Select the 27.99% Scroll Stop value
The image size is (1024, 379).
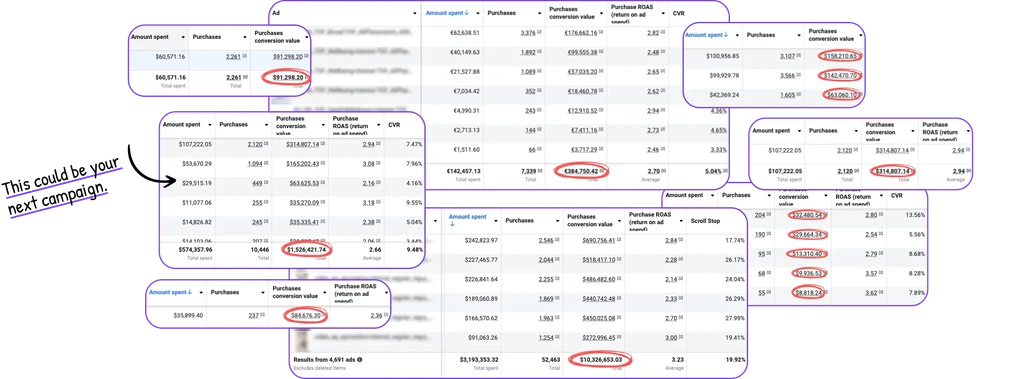[x=735, y=319]
